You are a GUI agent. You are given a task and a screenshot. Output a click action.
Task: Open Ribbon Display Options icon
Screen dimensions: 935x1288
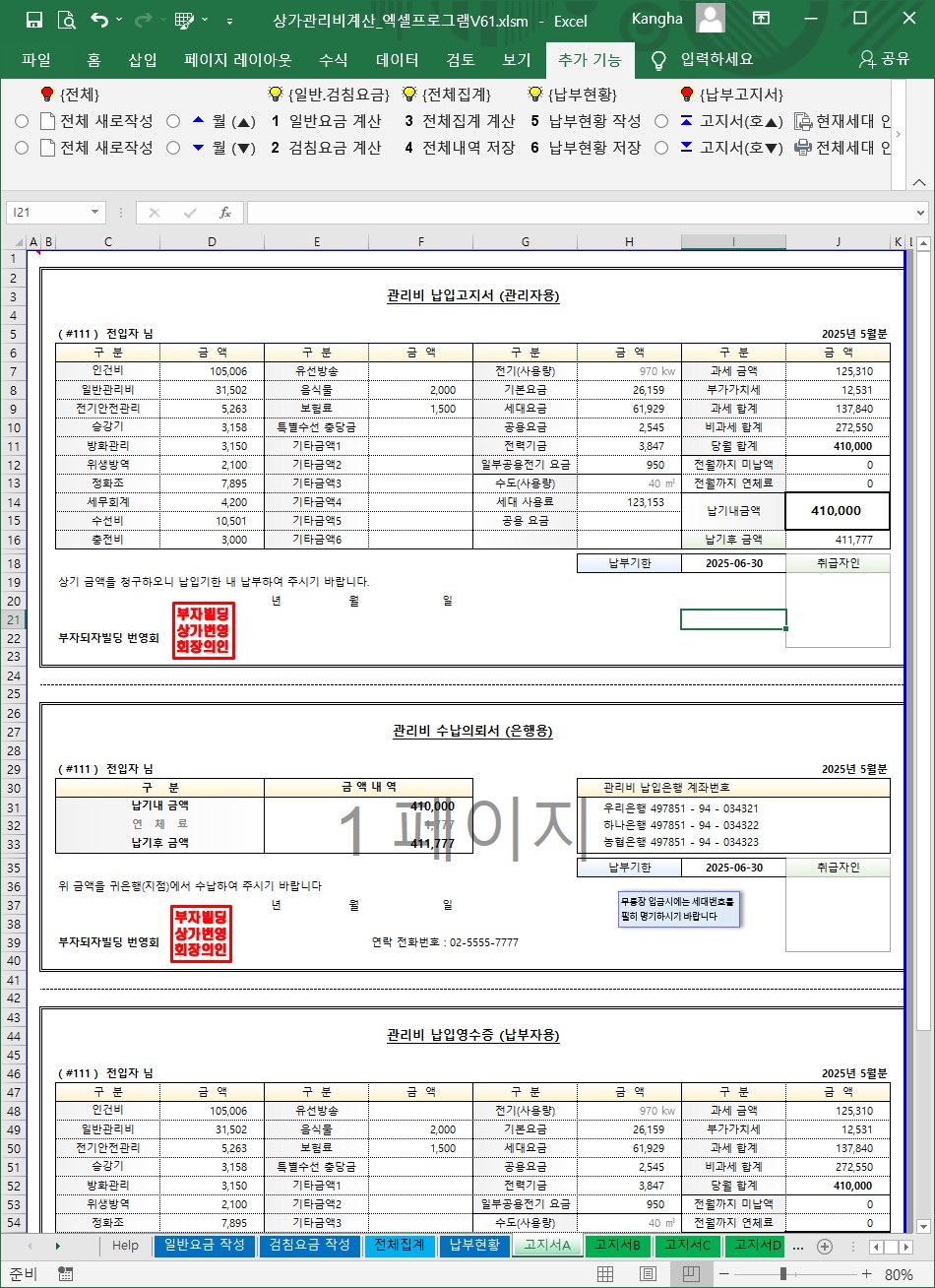point(761,19)
